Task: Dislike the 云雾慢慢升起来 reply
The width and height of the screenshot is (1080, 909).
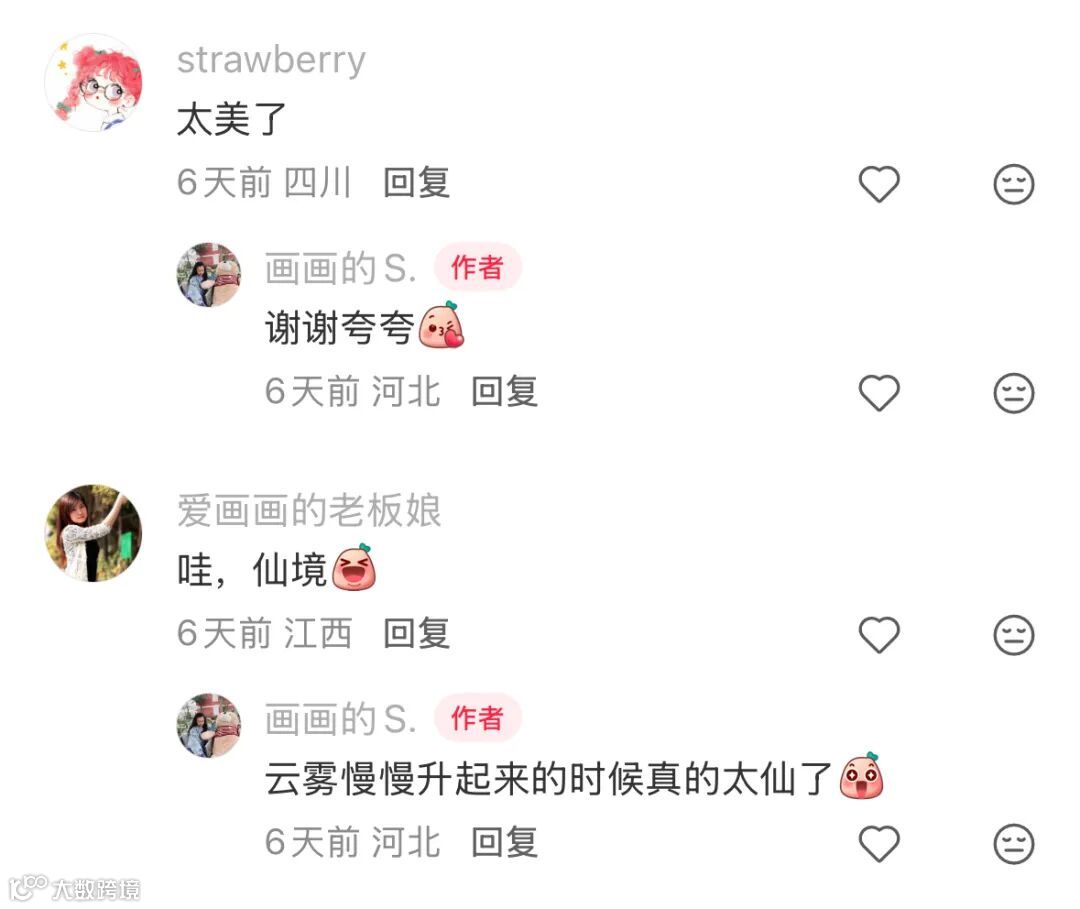Action: [x=1014, y=844]
